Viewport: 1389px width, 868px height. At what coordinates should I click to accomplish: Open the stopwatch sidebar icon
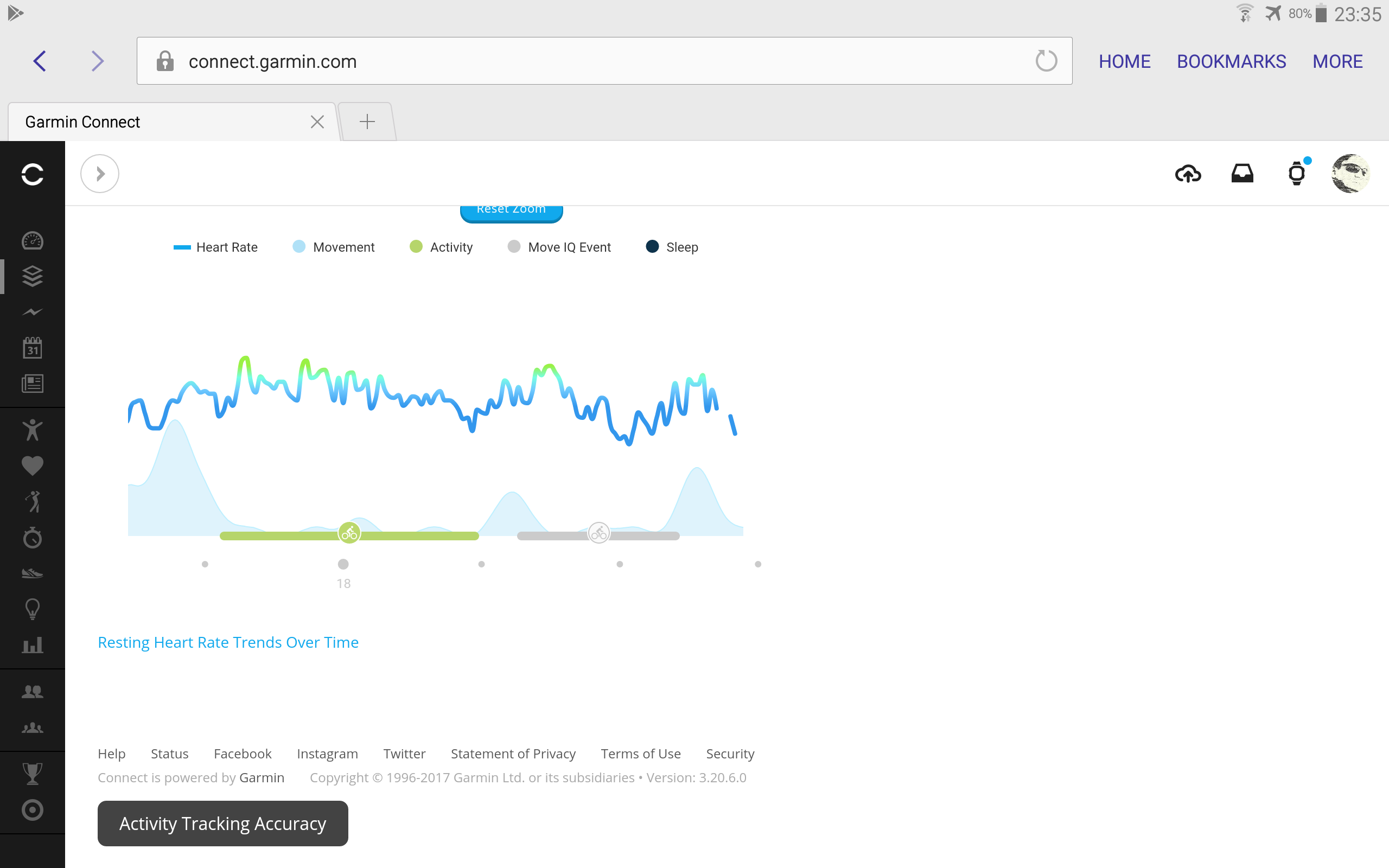[x=32, y=537]
